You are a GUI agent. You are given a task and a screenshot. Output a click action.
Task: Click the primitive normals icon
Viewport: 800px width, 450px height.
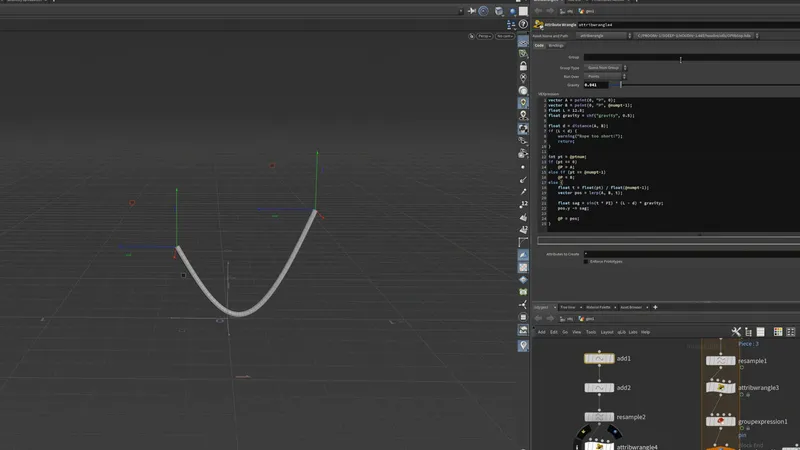pos(523,217)
